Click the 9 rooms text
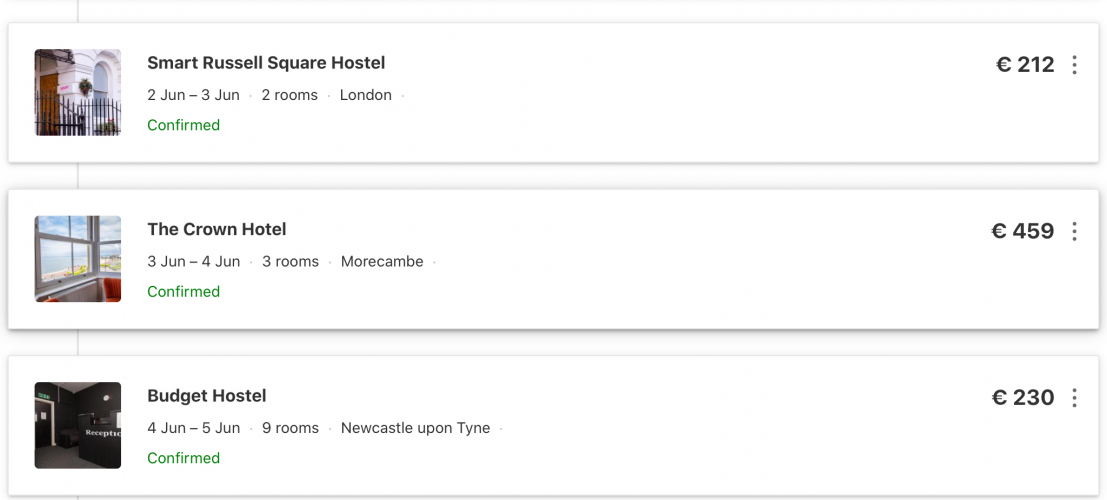1107x500 pixels. tap(290, 428)
